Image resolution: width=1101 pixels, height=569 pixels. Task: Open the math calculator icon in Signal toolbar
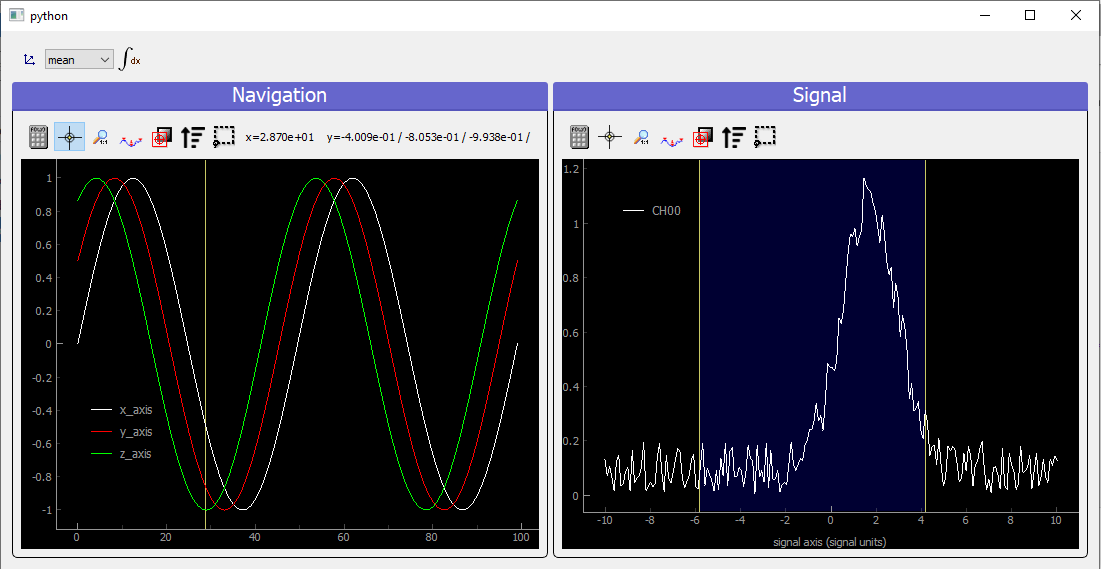click(579, 136)
